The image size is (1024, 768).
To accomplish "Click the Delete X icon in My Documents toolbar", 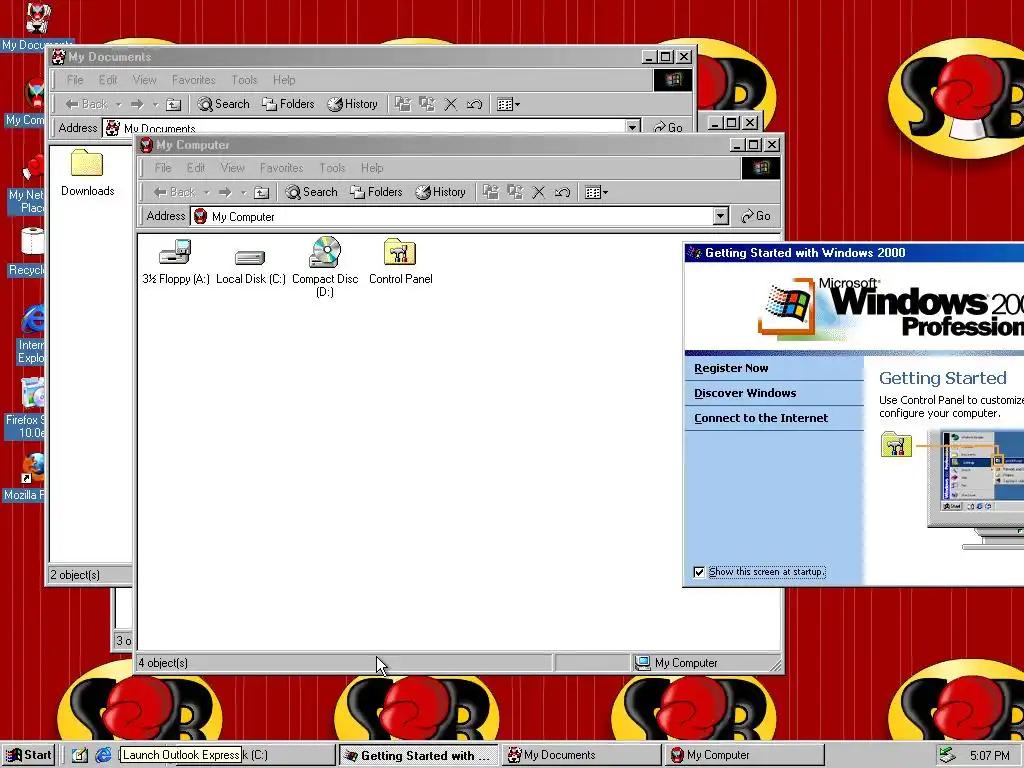I will (451, 104).
